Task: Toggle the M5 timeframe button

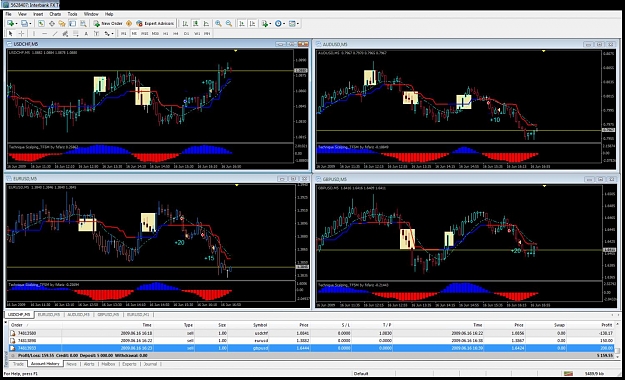Action: 134,34
